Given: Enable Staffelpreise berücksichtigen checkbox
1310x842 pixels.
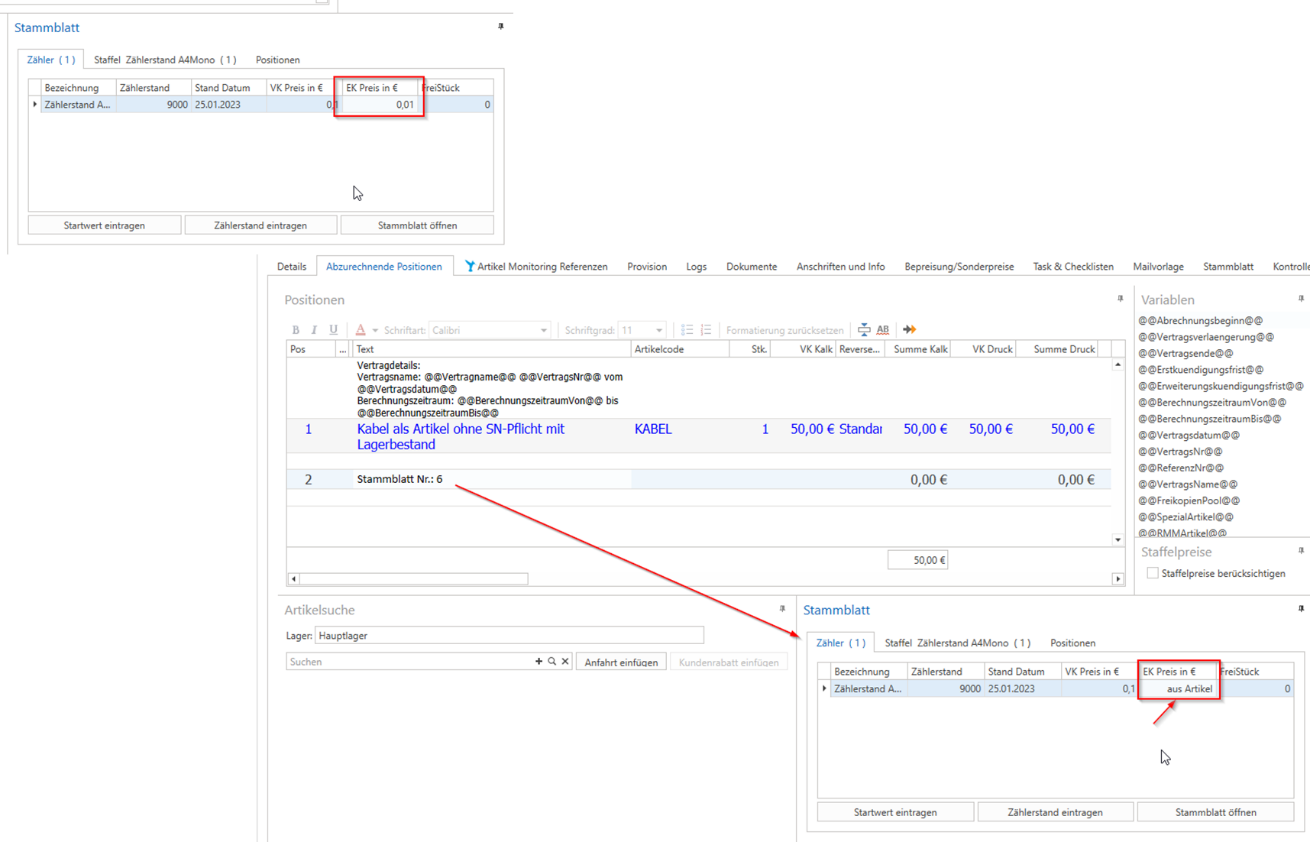Looking at the screenshot, I should coord(1152,574).
